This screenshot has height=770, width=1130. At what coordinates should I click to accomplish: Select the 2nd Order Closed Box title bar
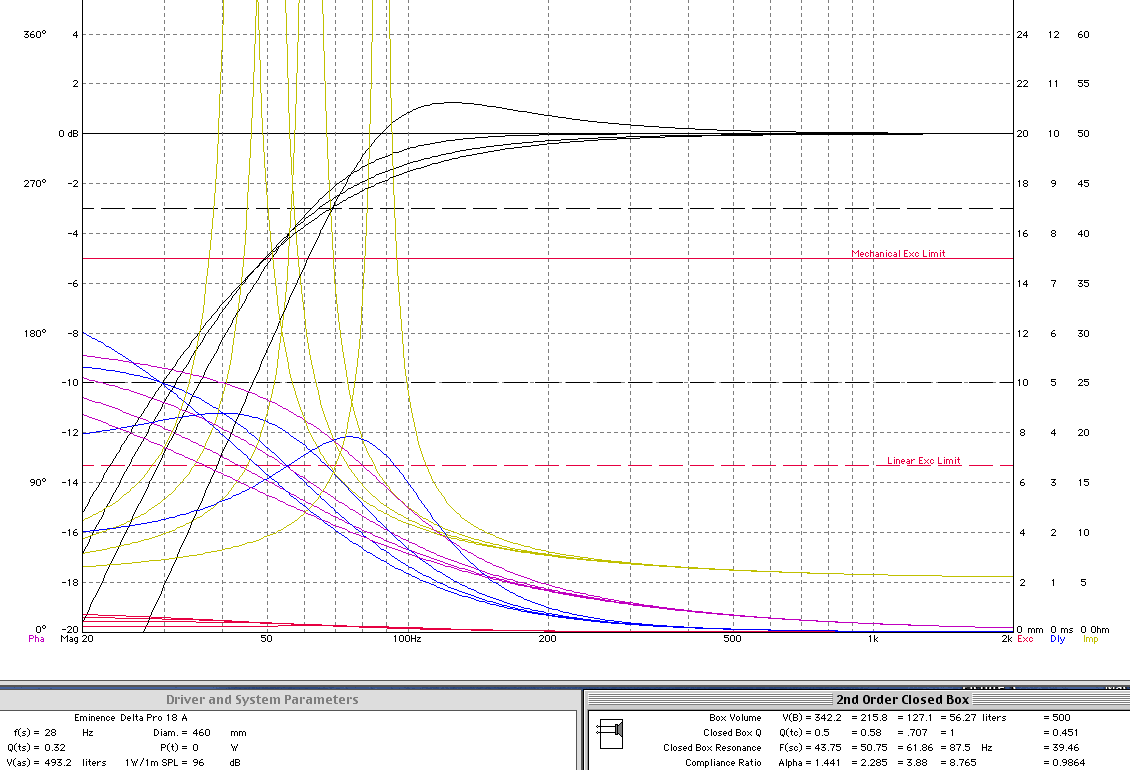click(858, 699)
